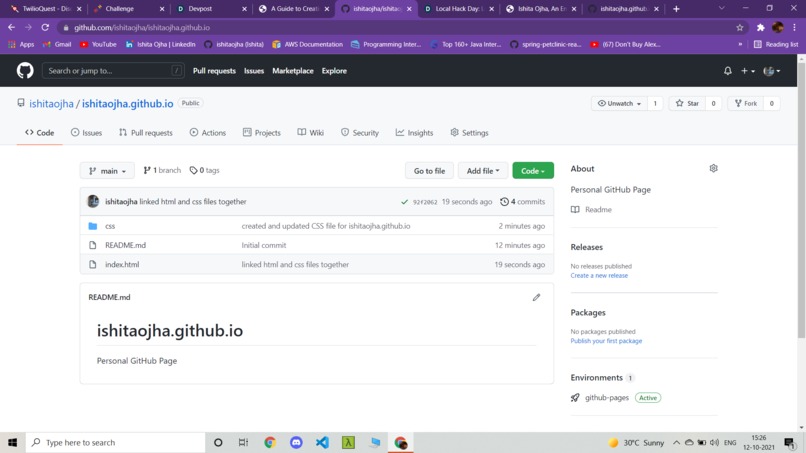Open Visual Studio Code from taskbar
806x453 pixels.
point(322,442)
